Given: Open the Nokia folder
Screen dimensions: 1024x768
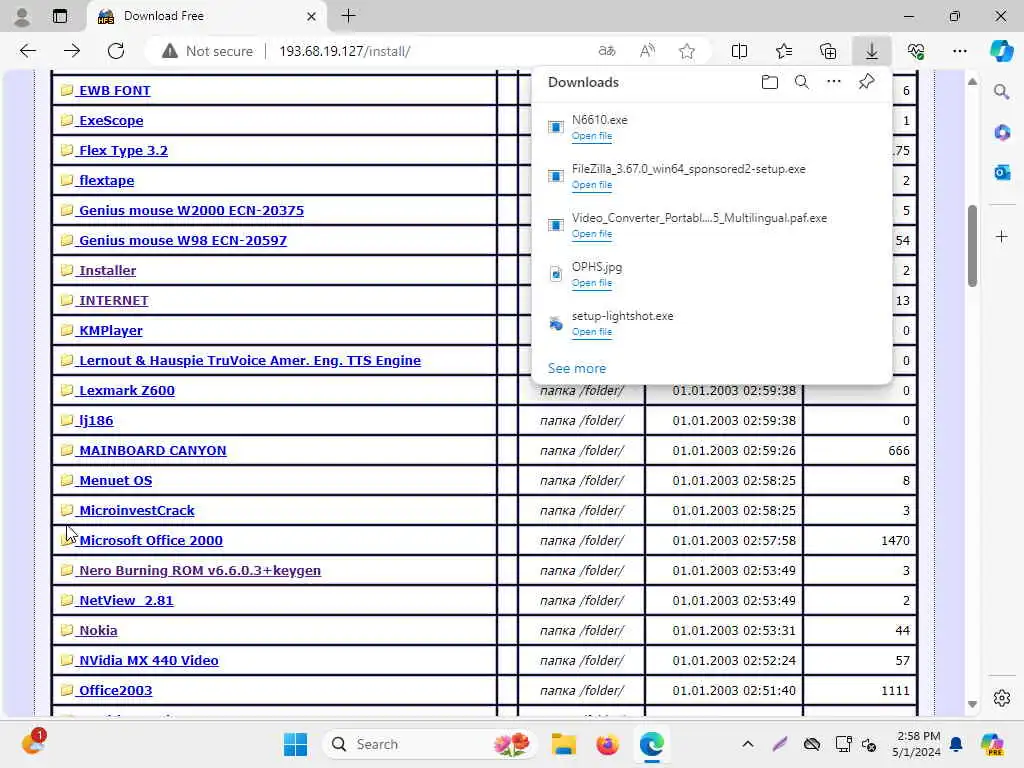Looking at the screenshot, I should (x=97, y=631).
